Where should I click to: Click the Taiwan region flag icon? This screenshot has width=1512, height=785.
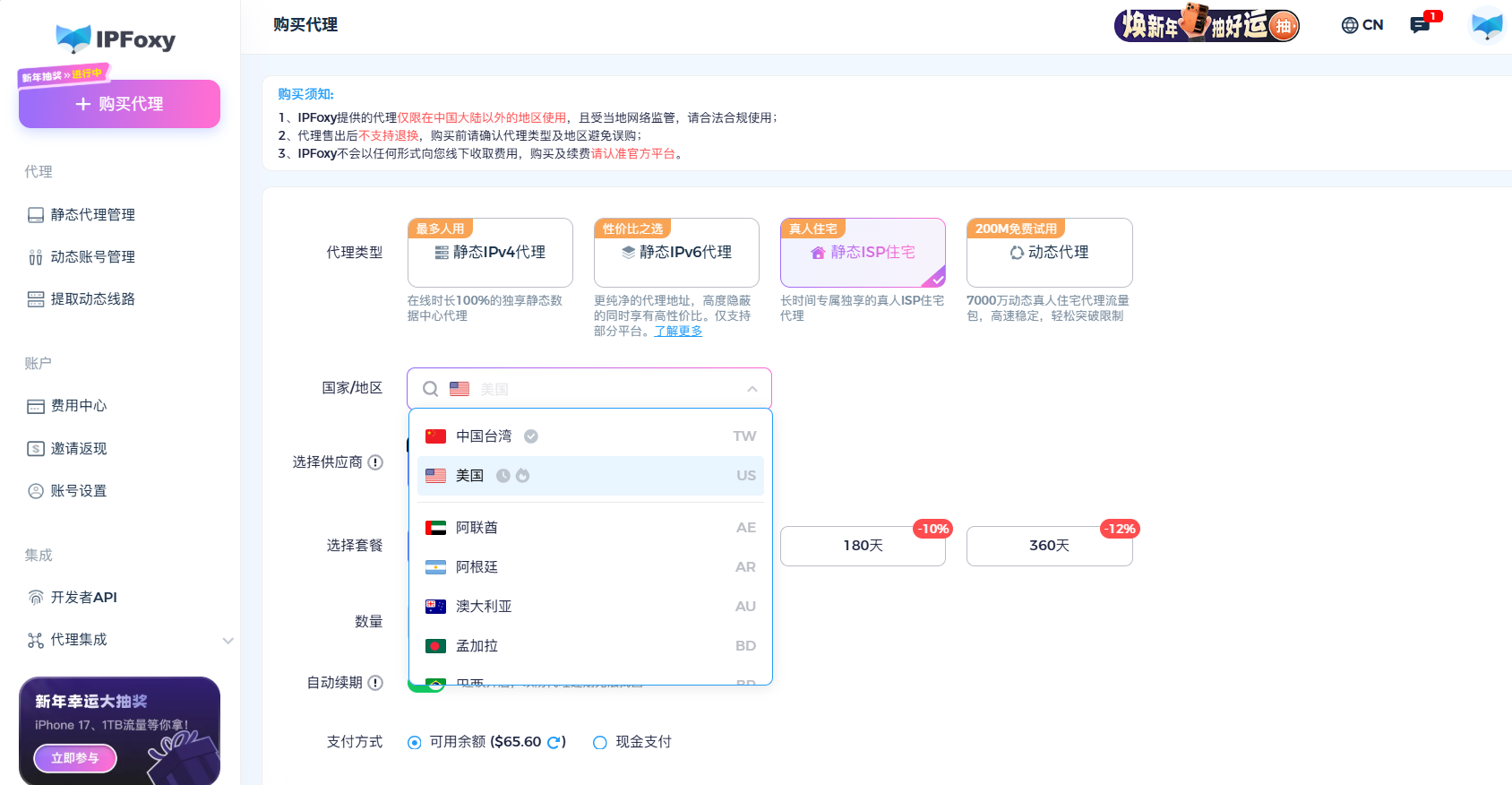click(436, 436)
